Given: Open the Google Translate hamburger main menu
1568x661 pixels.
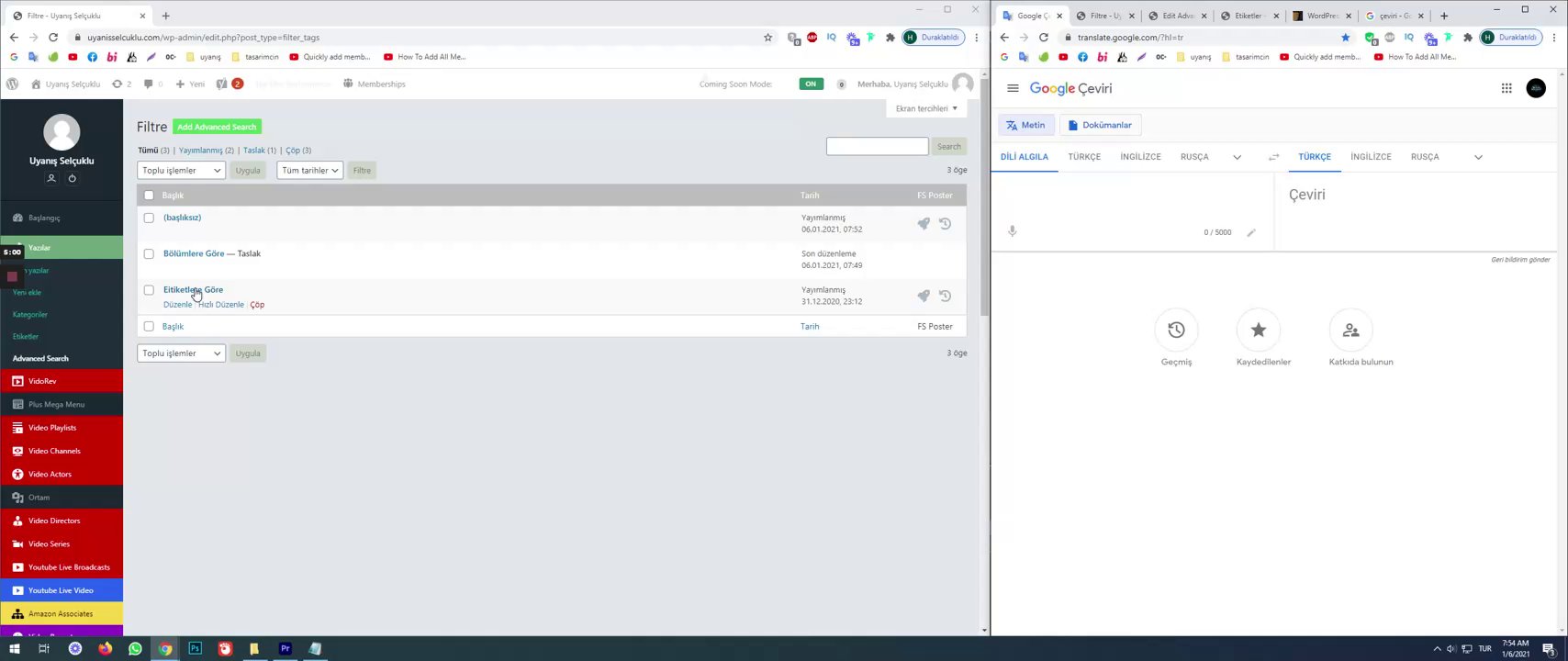Looking at the screenshot, I should 1013,88.
